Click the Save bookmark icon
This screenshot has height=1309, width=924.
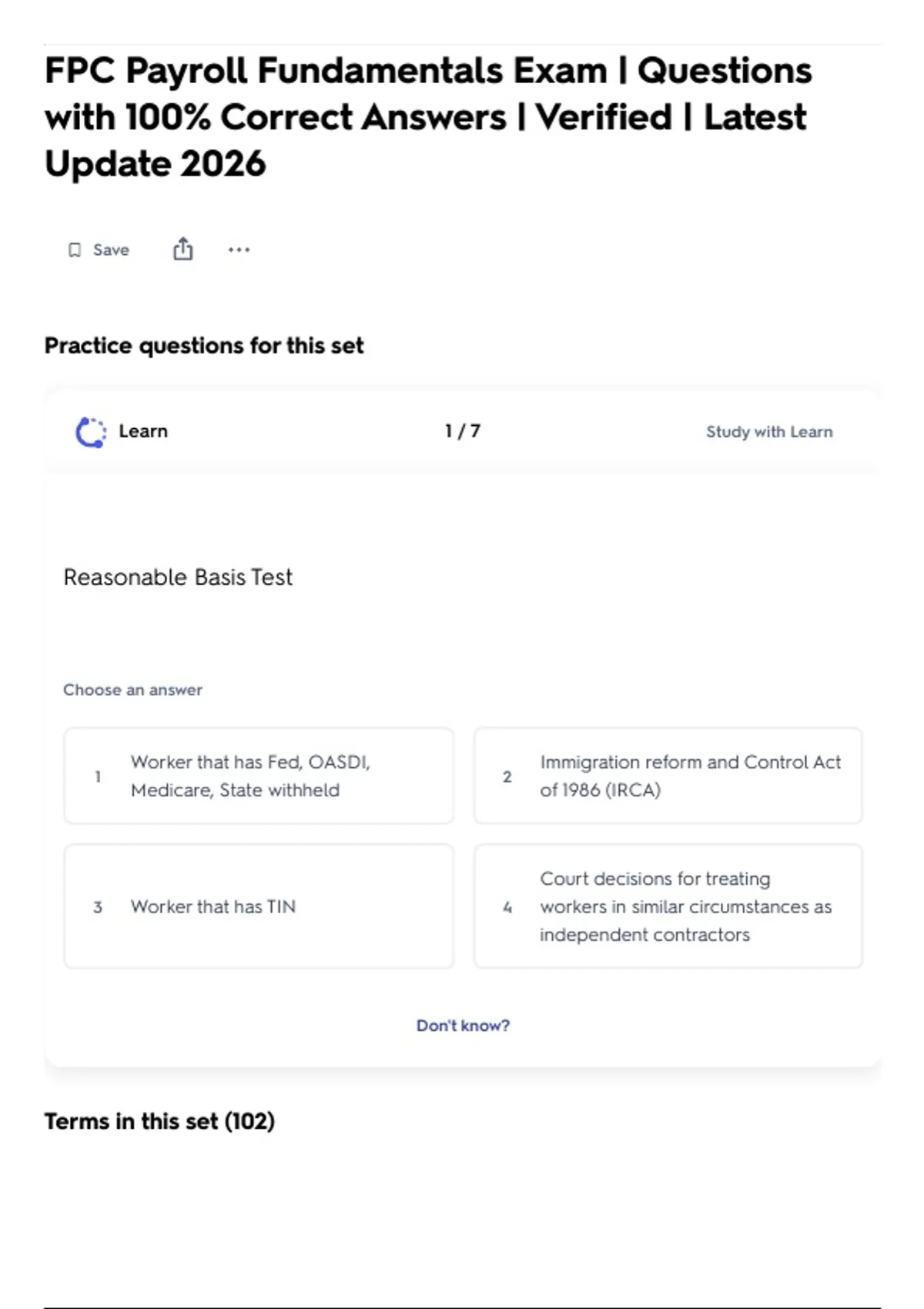(x=75, y=250)
